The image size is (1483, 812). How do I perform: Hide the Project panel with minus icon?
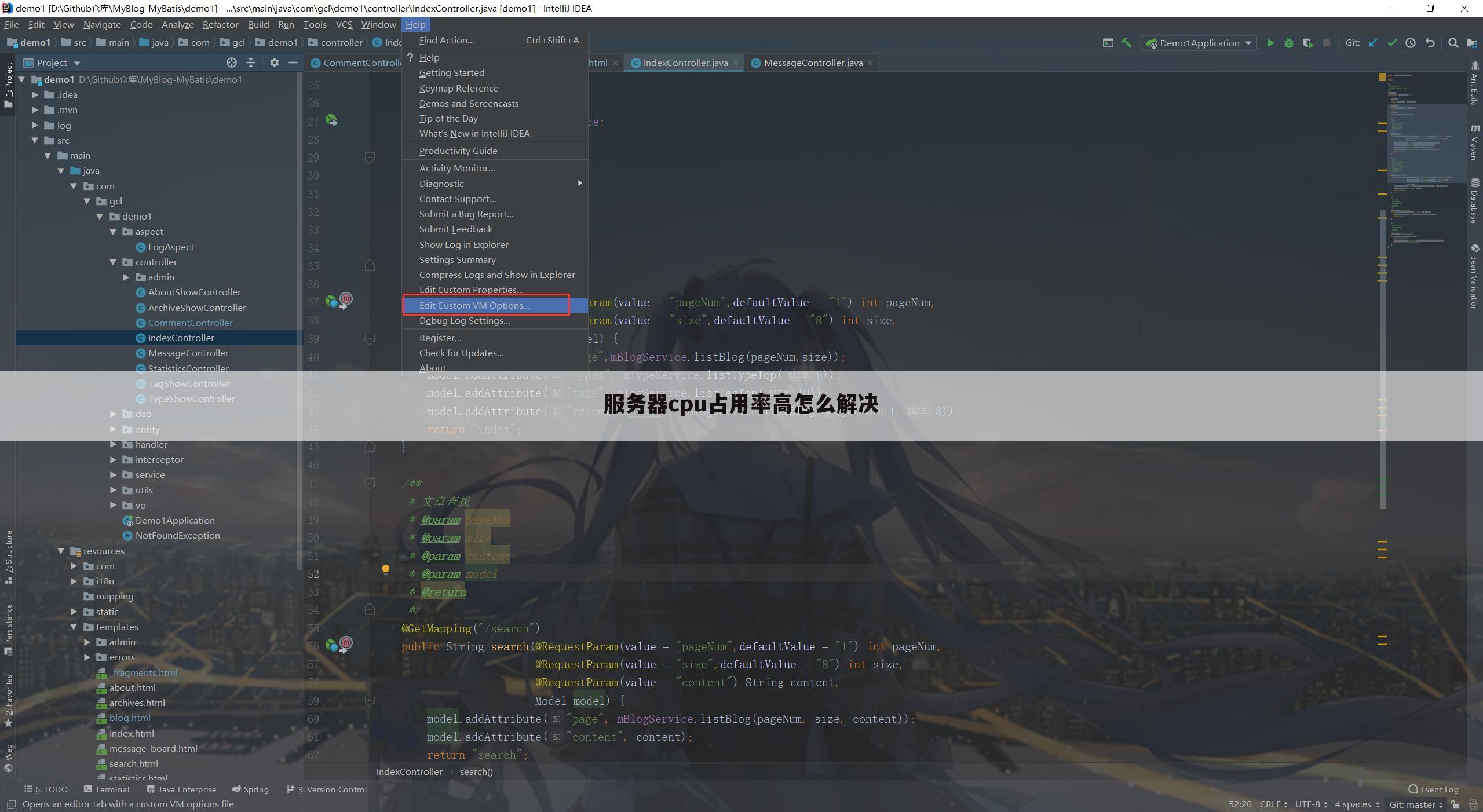tap(293, 63)
